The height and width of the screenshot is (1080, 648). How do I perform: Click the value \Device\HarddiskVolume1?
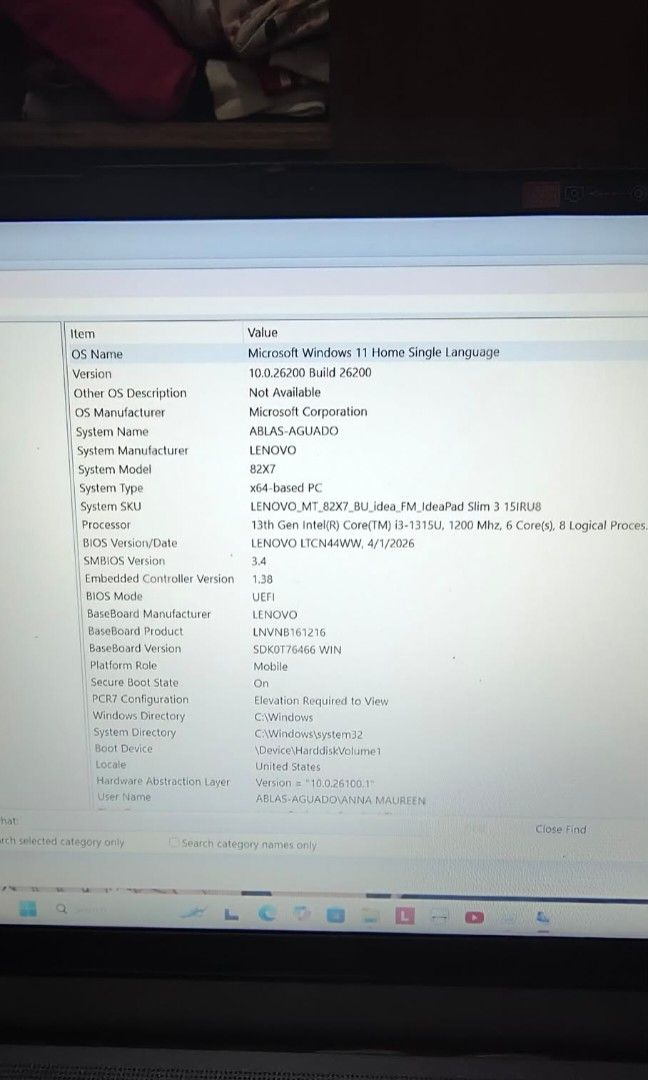click(x=318, y=750)
